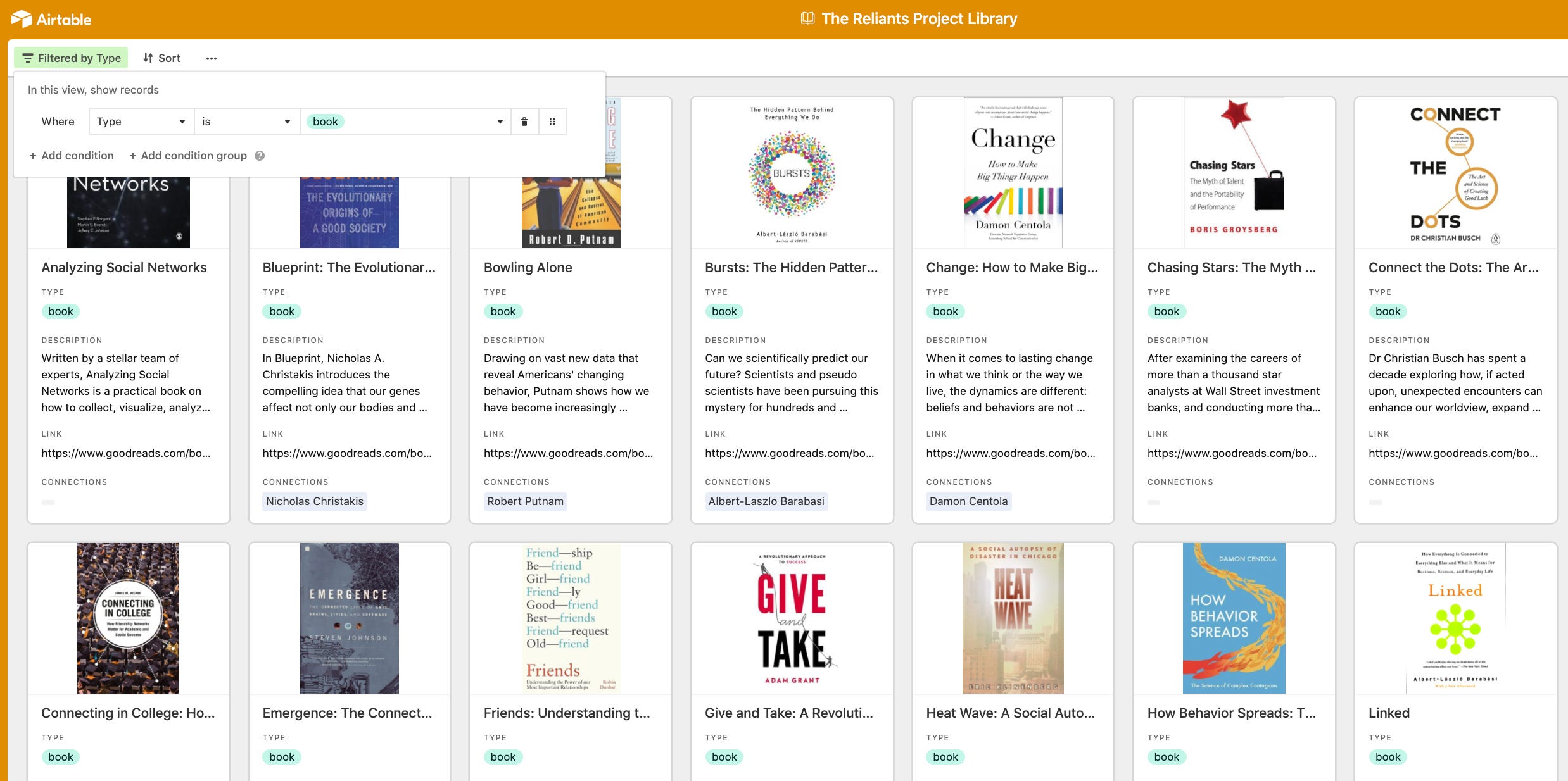The image size is (1568, 781).
Task: Click the Goodreads link on Analyzing Social Networks
Action: click(126, 453)
